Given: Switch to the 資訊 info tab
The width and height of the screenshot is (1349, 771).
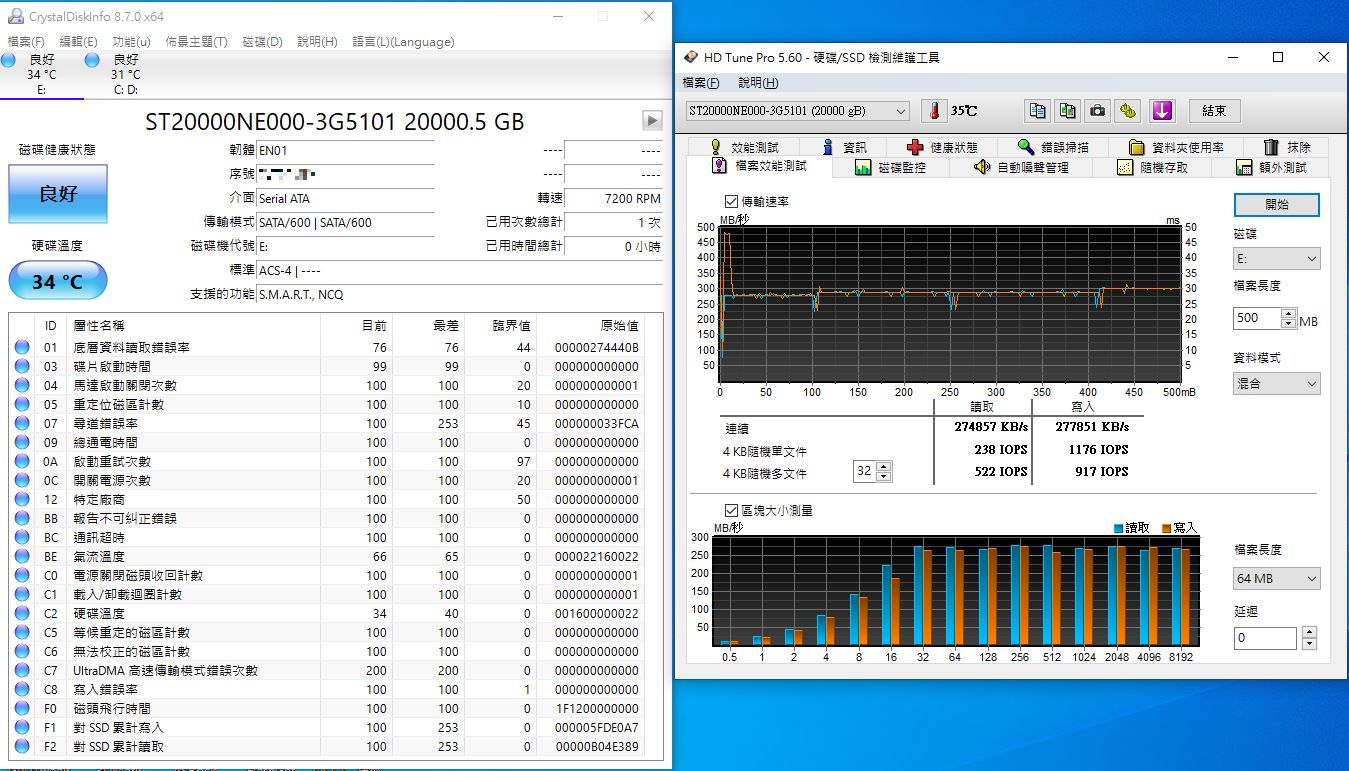Looking at the screenshot, I should [844, 147].
